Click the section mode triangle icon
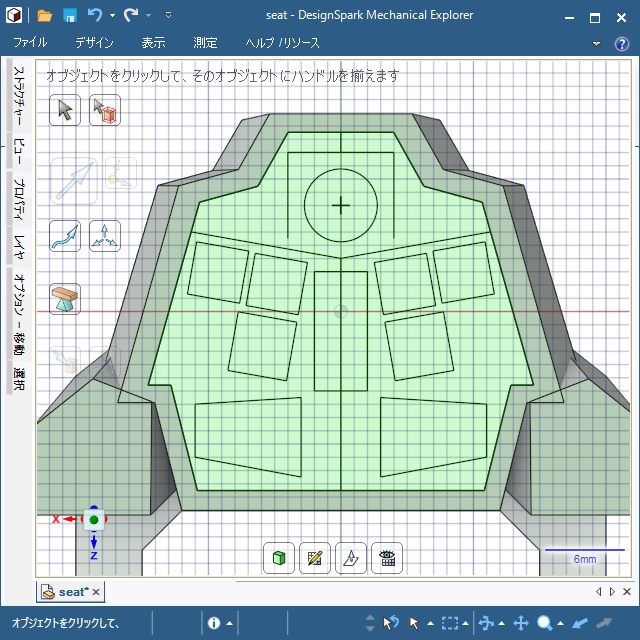This screenshot has height=640, width=640. [351, 558]
